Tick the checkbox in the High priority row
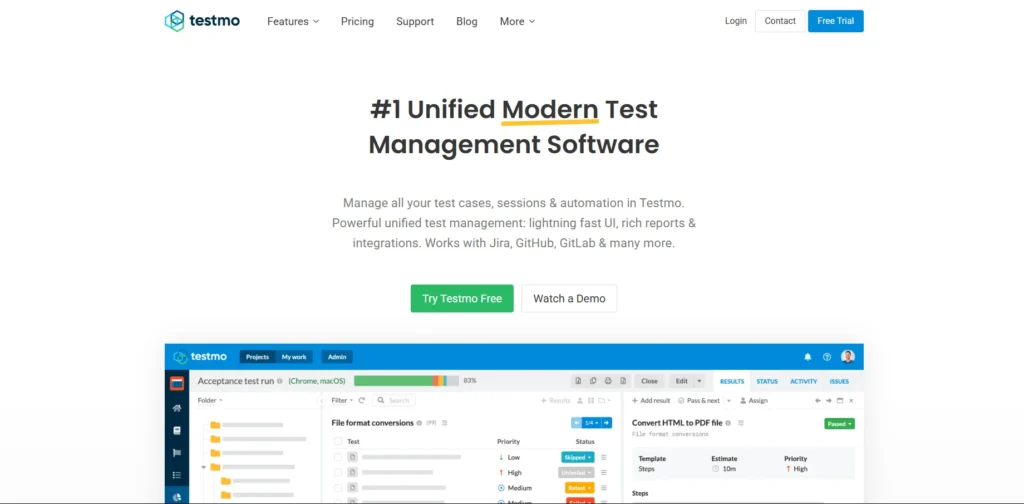Viewport: 1024px width, 504px height. pyautogui.click(x=338, y=473)
